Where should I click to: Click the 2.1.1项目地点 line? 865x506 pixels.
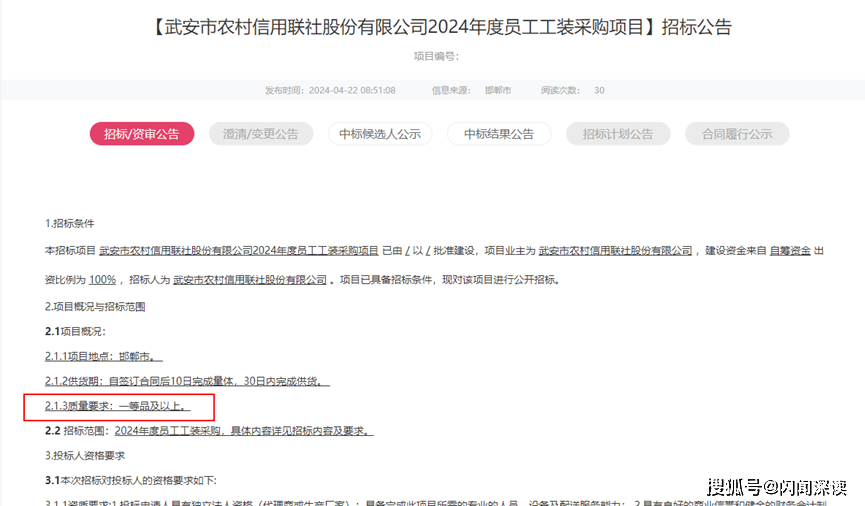click(103, 356)
